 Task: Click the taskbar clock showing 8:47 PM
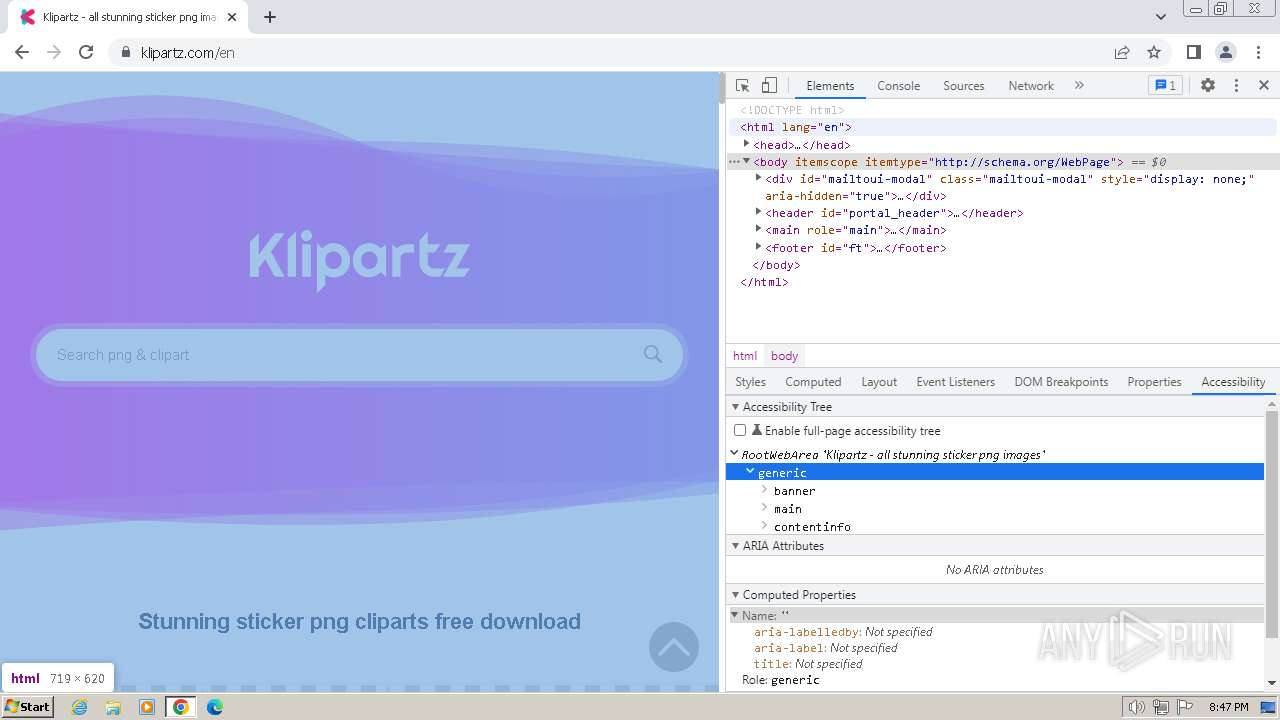pyautogui.click(x=1228, y=707)
